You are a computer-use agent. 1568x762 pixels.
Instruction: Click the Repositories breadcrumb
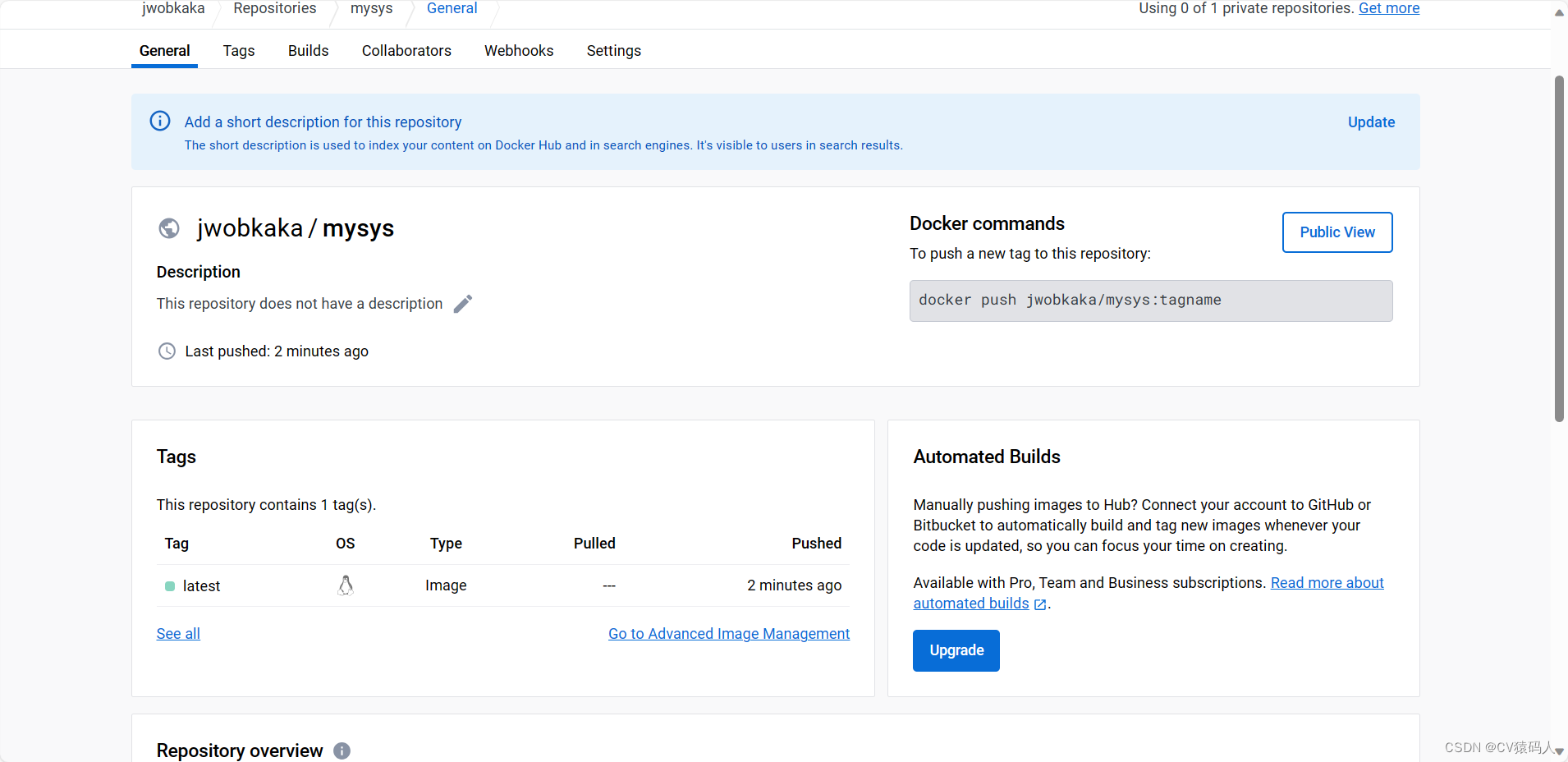coord(275,8)
